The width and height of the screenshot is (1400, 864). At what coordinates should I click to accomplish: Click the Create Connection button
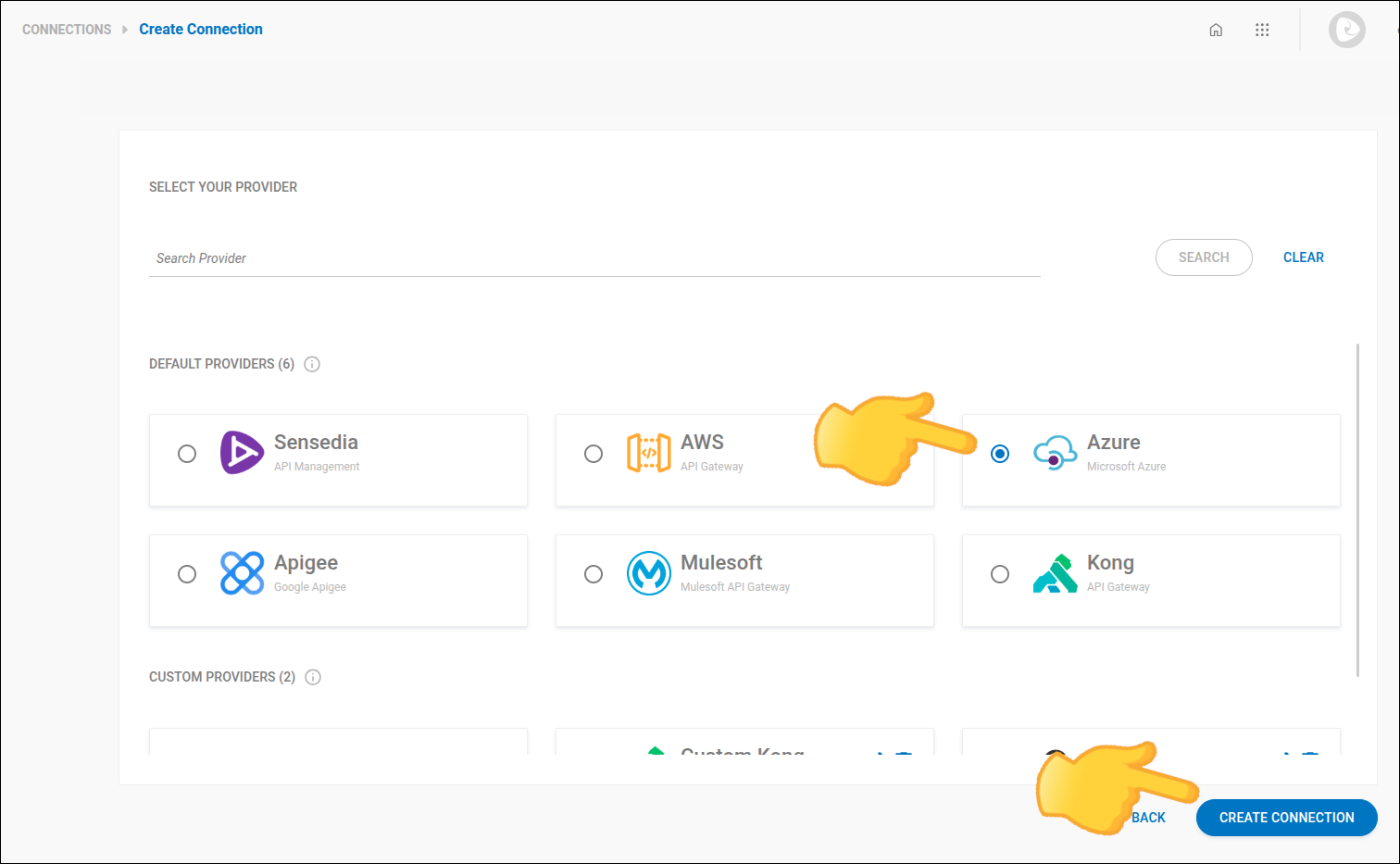1286,818
